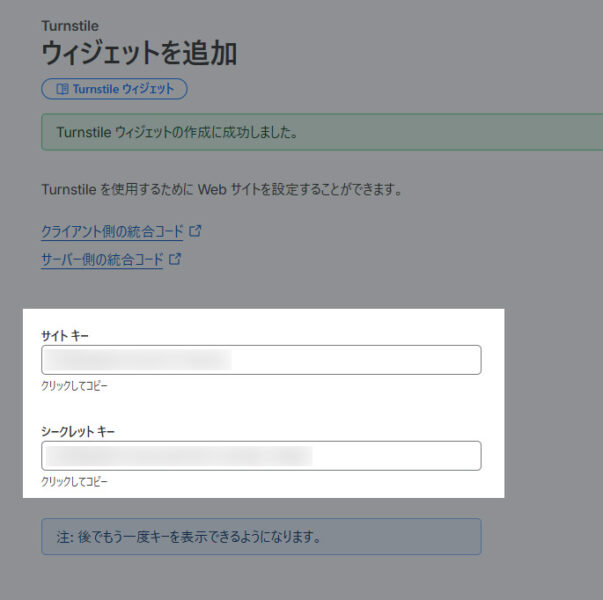Click クリックしてコピー under the サイト キー field
The height and width of the screenshot is (600, 603).
74,385
